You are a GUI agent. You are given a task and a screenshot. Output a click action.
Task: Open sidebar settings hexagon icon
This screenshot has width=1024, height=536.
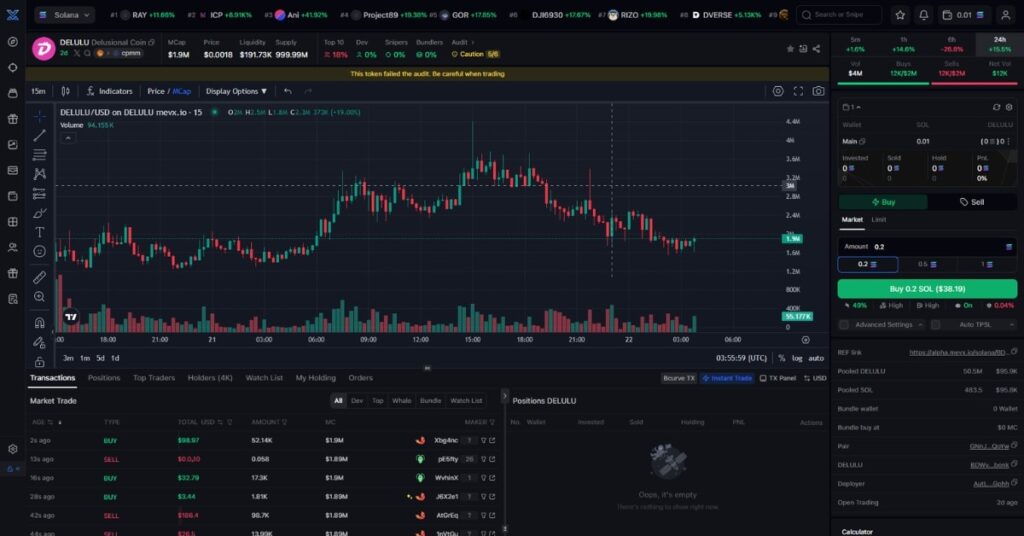point(12,449)
